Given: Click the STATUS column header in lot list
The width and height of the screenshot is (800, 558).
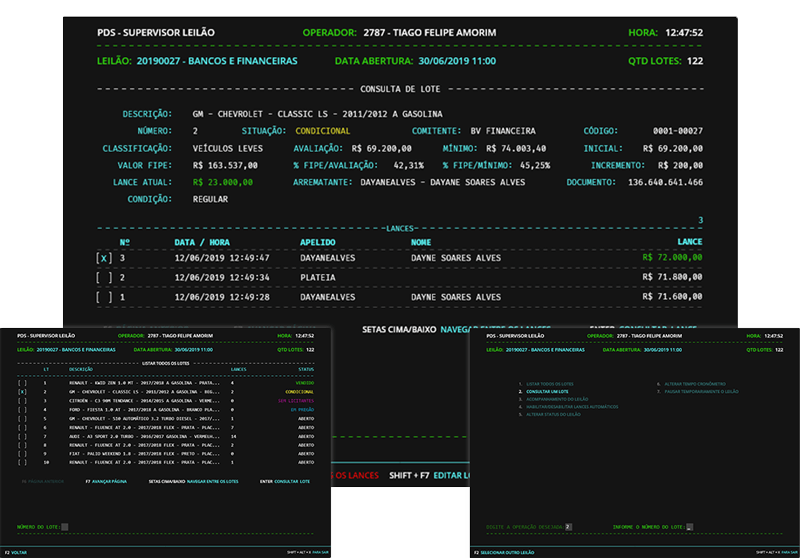Looking at the screenshot, I should 306,369.
